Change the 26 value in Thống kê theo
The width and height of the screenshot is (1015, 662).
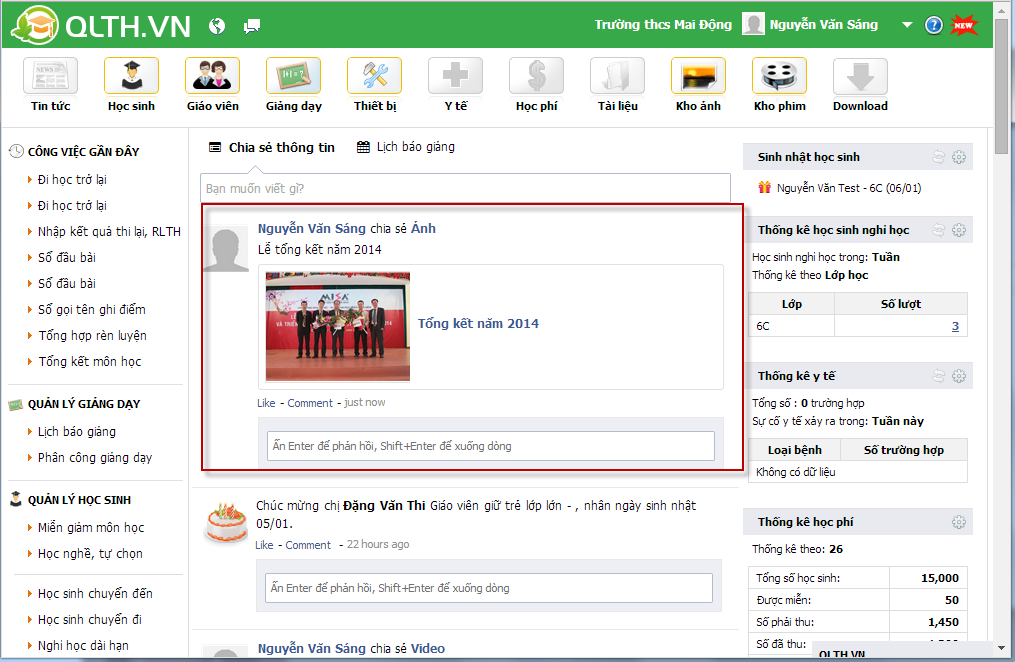836,549
